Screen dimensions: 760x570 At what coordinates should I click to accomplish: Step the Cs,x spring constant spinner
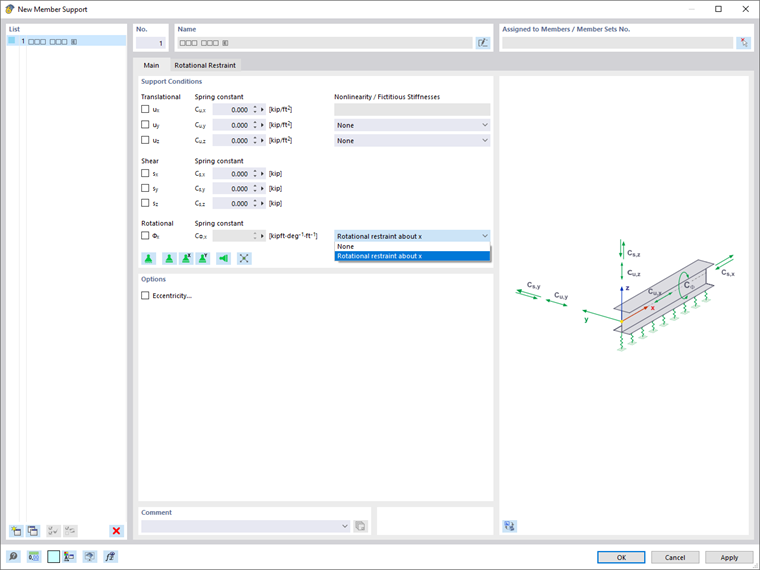click(255, 174)
